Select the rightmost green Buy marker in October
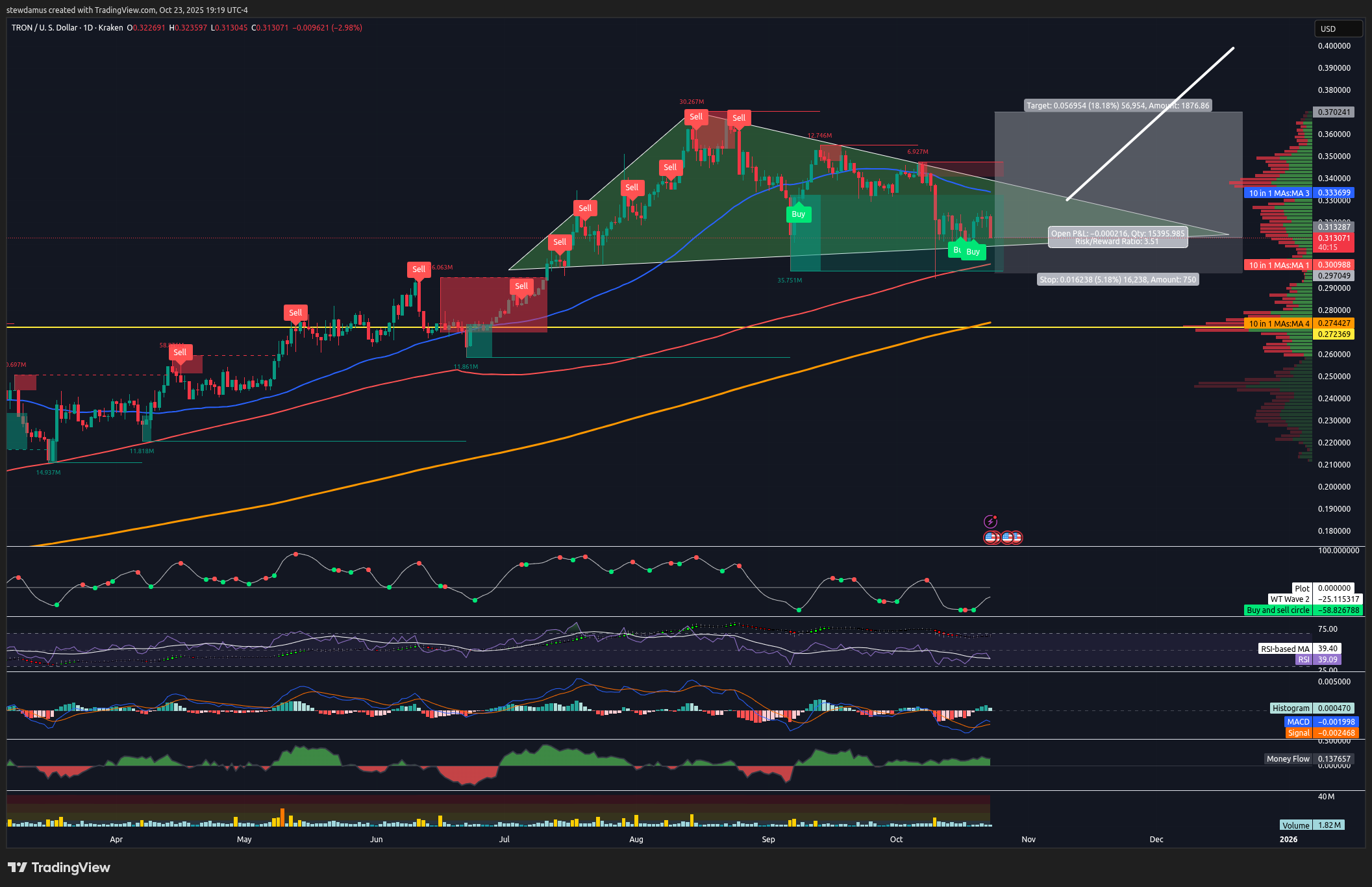The width and height of the screenshot is (1372, 887). tap(973, 252)
